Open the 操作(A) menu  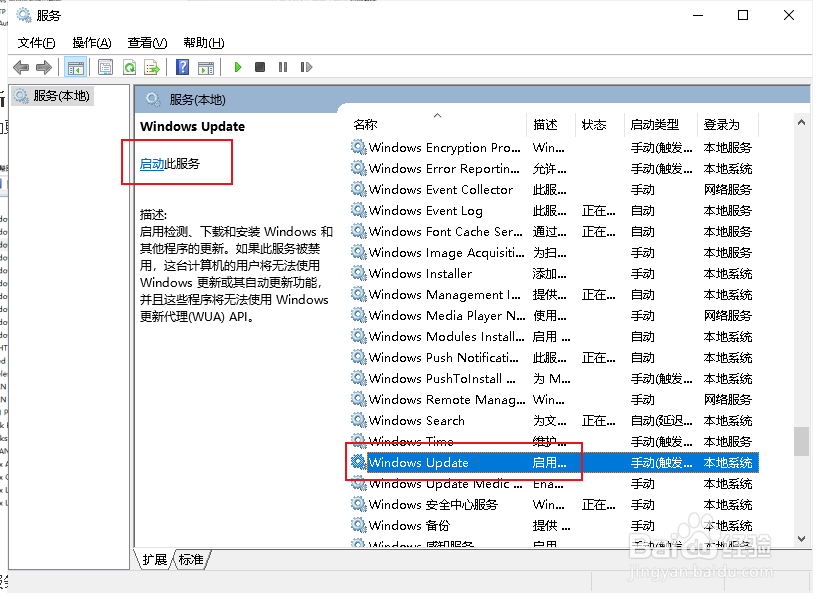coord(92,43)
